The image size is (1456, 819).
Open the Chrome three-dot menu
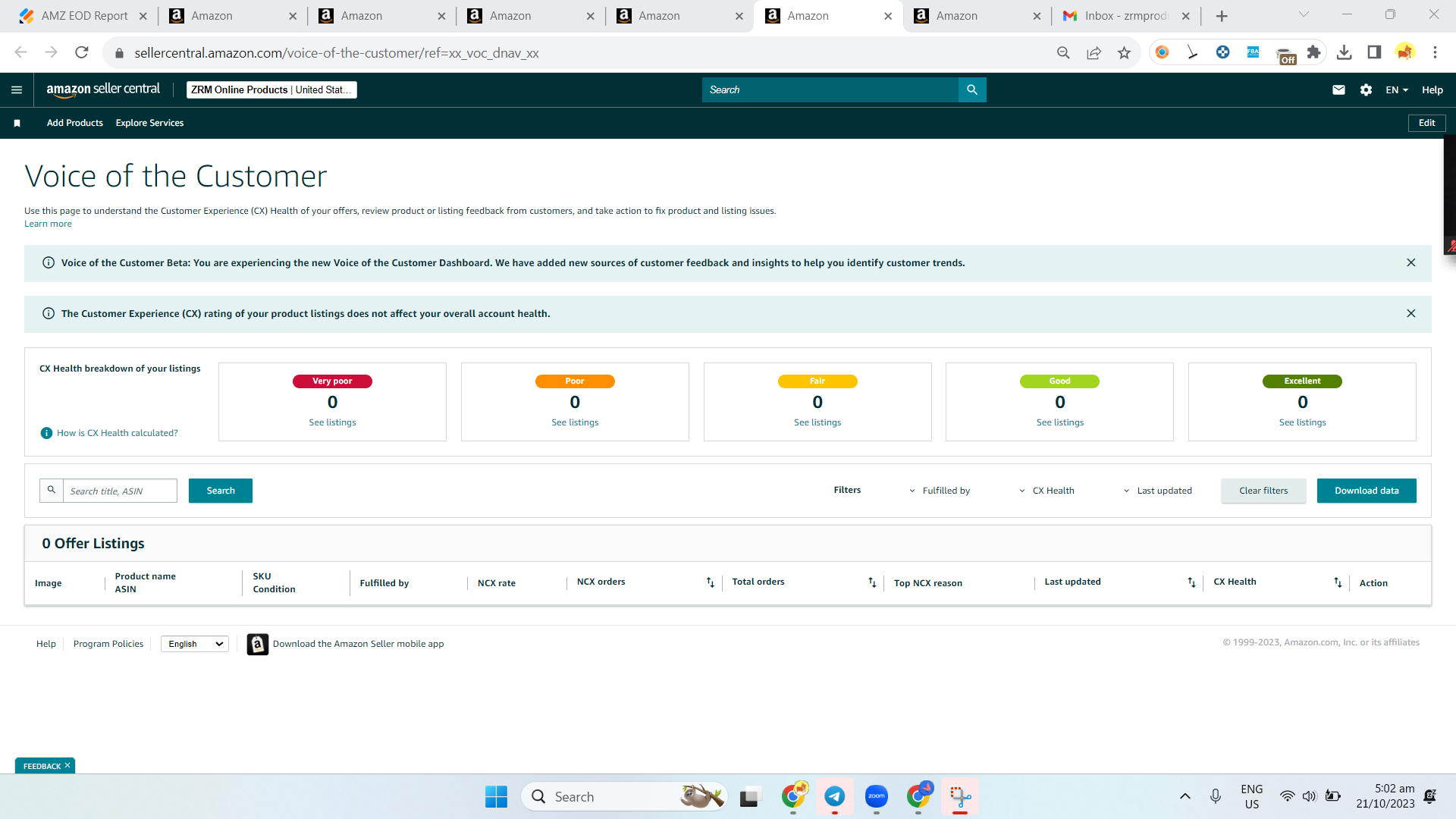1435,52
